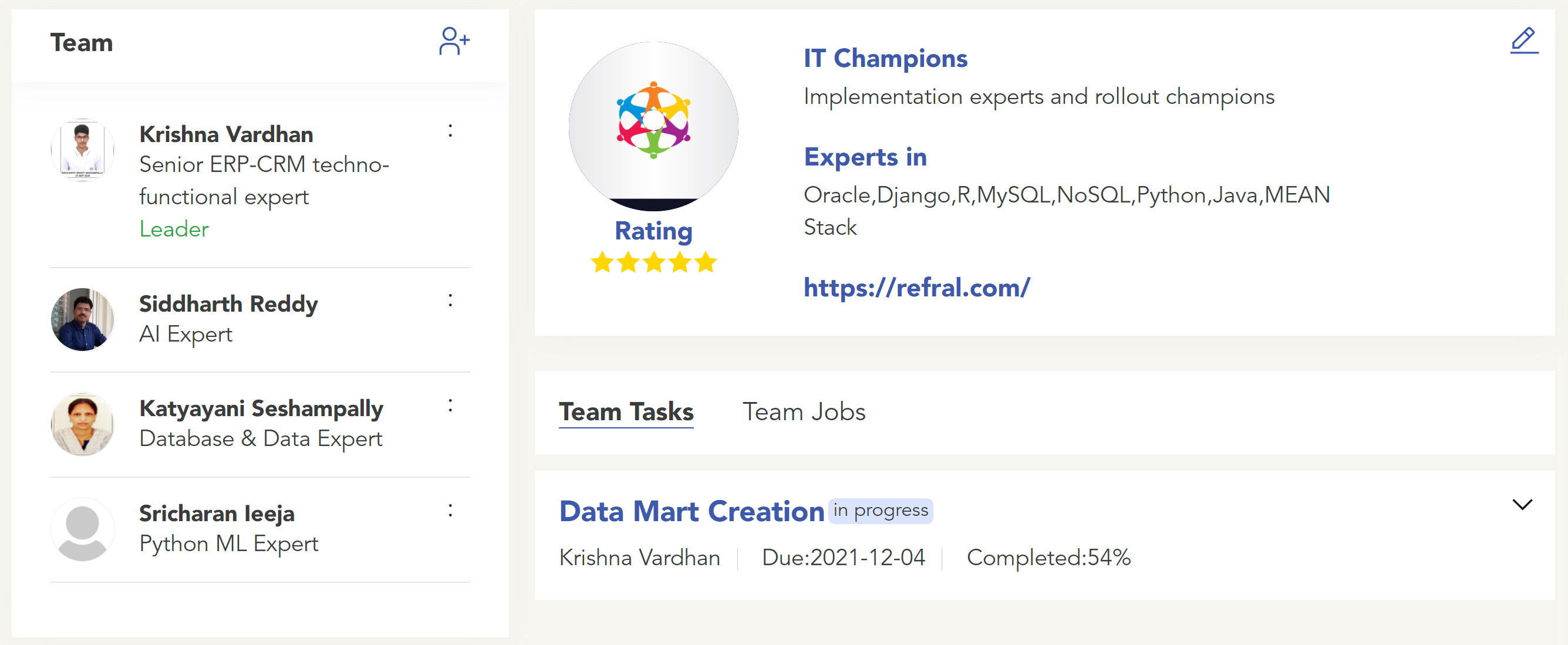The width and height of the screenshot is (1568, 645).
Task: Click the 'in progress' status badge
Action: click(x=880, y=511)
